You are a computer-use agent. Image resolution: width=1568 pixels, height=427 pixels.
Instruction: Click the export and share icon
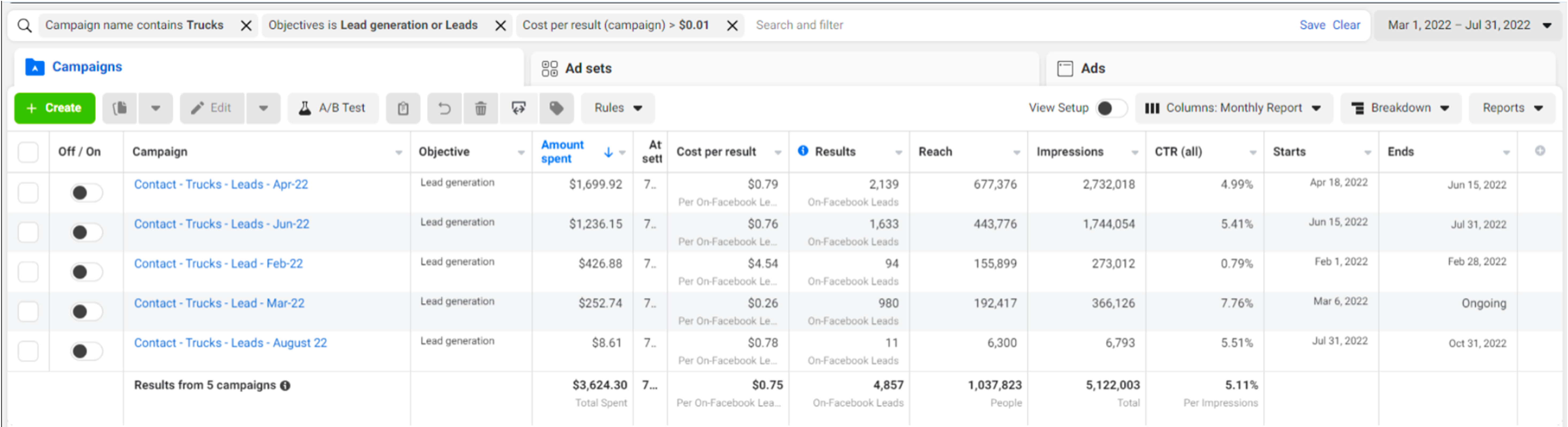click(x=519, y=108)
